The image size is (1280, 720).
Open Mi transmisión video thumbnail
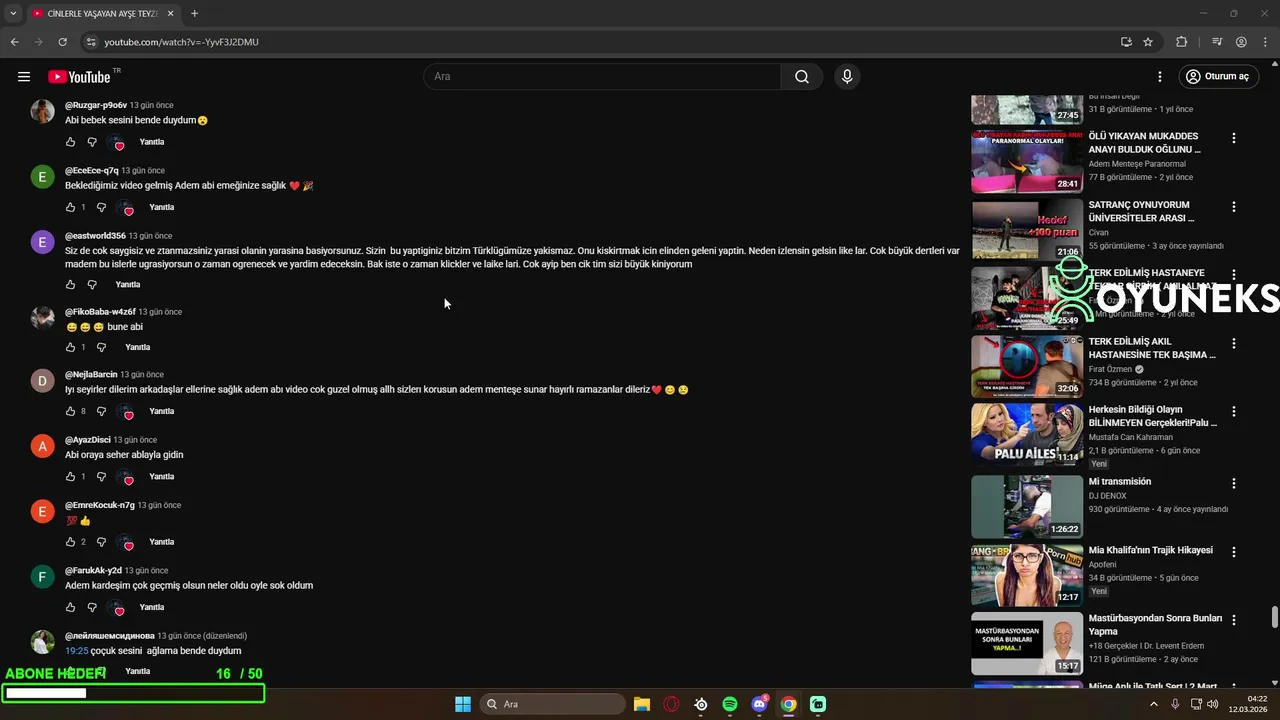coord(1027,506)
